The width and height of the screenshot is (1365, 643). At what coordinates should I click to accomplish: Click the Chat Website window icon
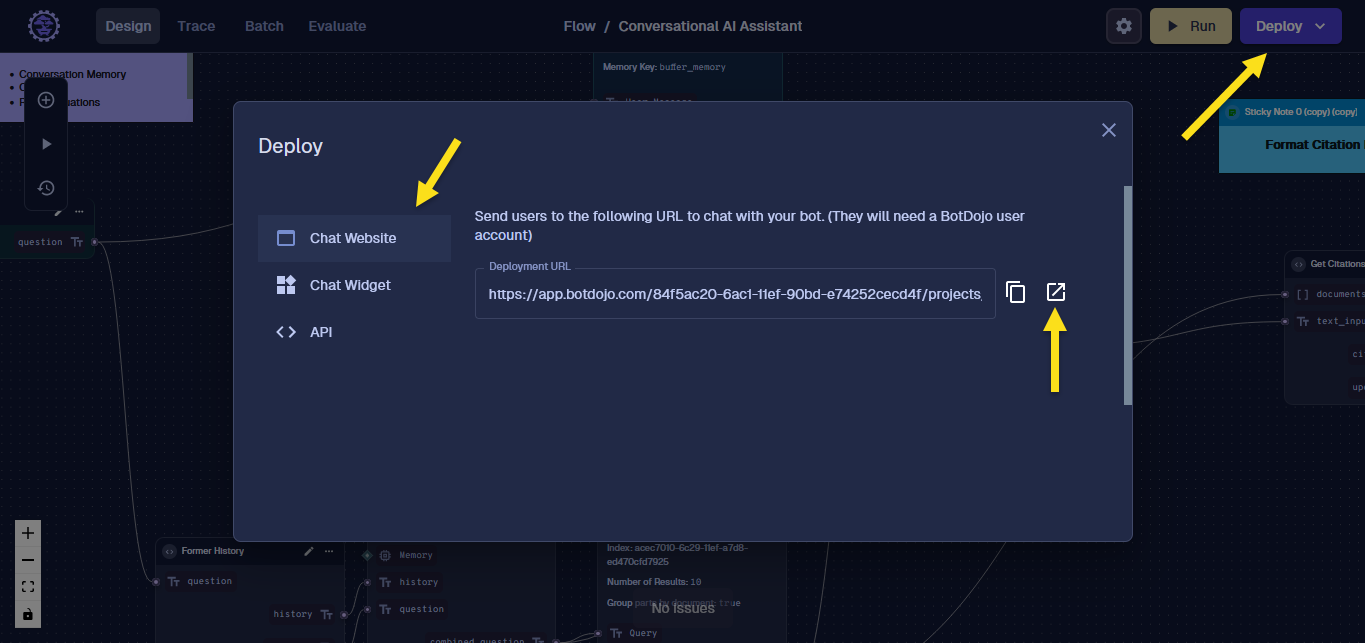286,238
